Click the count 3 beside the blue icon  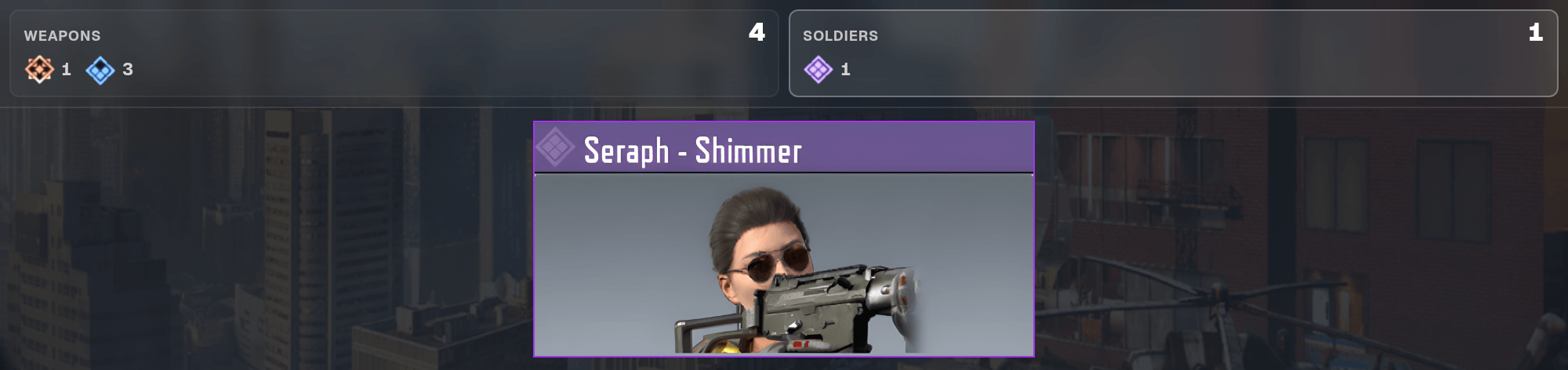tap(128, 70)
